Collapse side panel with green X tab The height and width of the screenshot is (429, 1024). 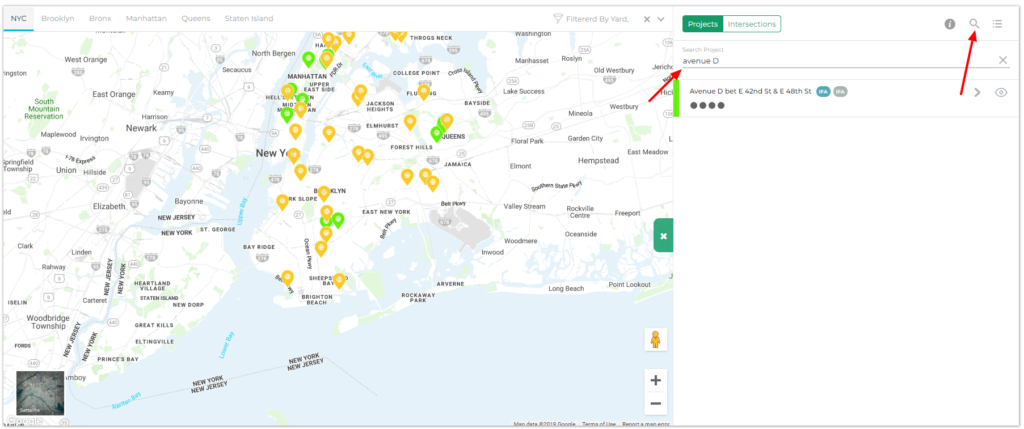coord(662,235)
